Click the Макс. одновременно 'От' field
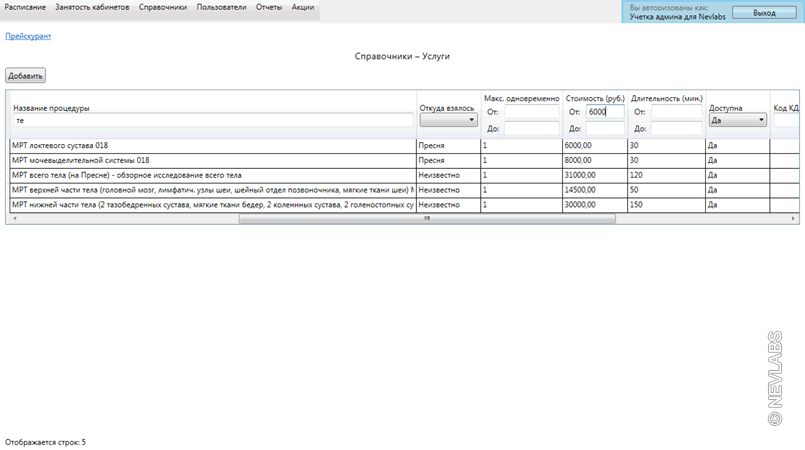Image resolution: width=805 pixels, height=450 pixels. pos(531,112)
